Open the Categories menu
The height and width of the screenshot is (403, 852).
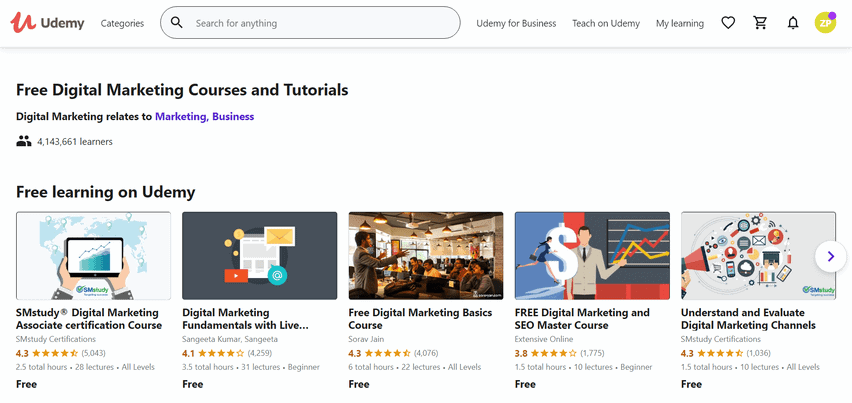[122, 23]
